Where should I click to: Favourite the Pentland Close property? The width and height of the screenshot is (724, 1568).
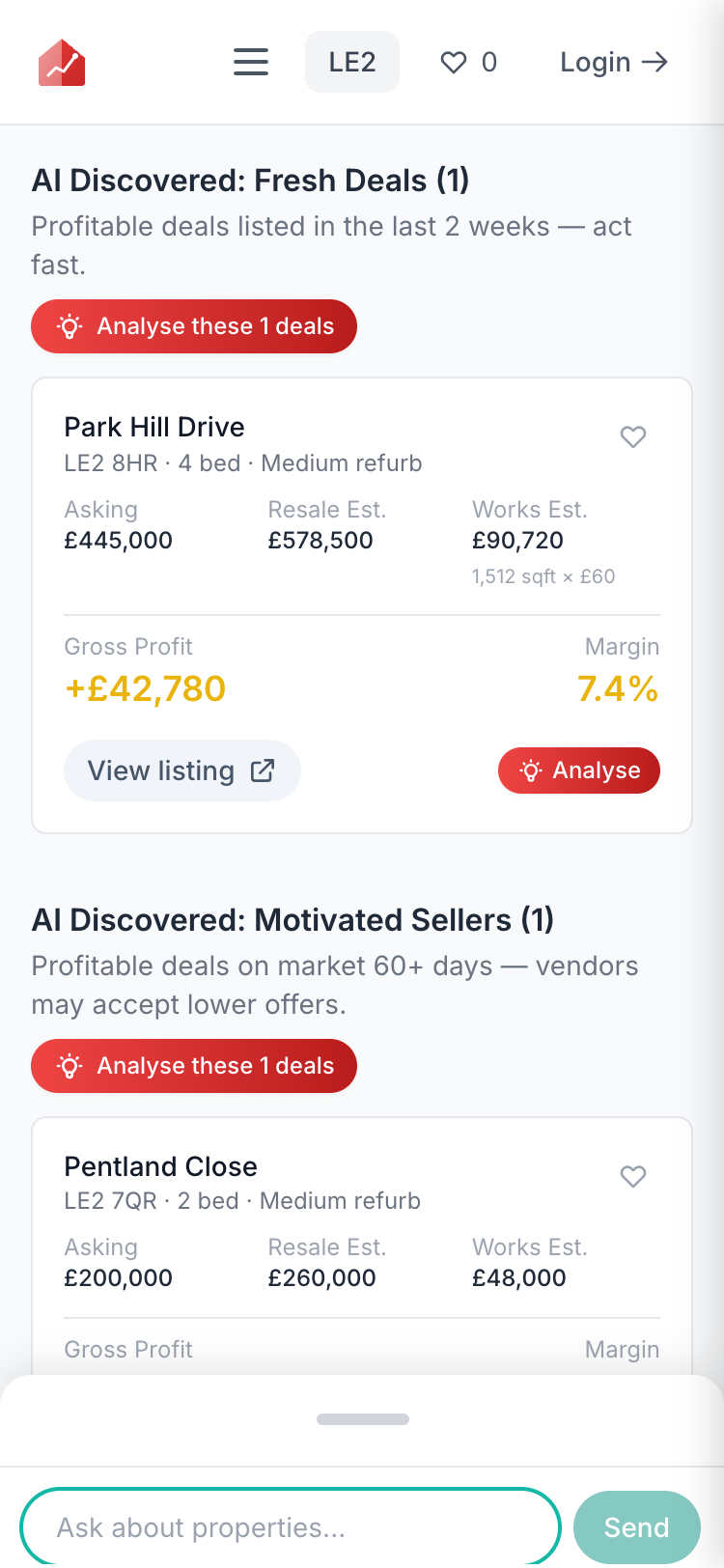[x=633, y=1177]
